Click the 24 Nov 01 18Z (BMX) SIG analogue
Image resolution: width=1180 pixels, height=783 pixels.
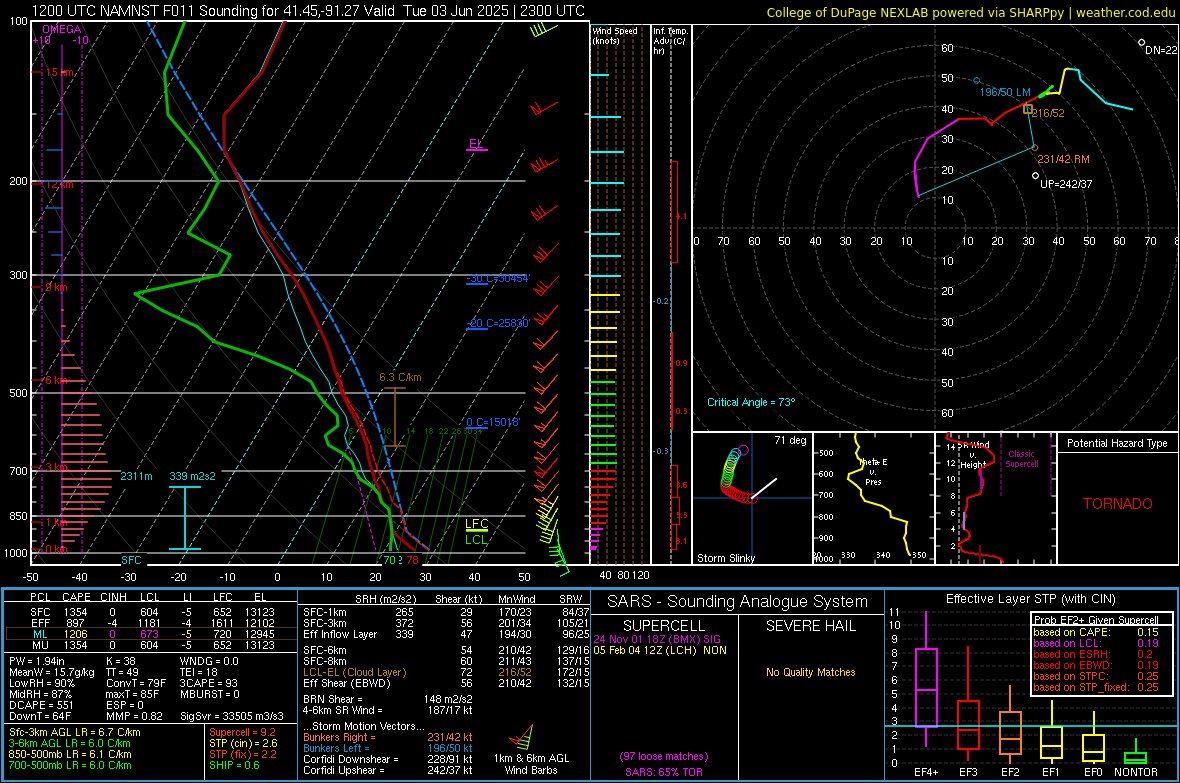657,639
